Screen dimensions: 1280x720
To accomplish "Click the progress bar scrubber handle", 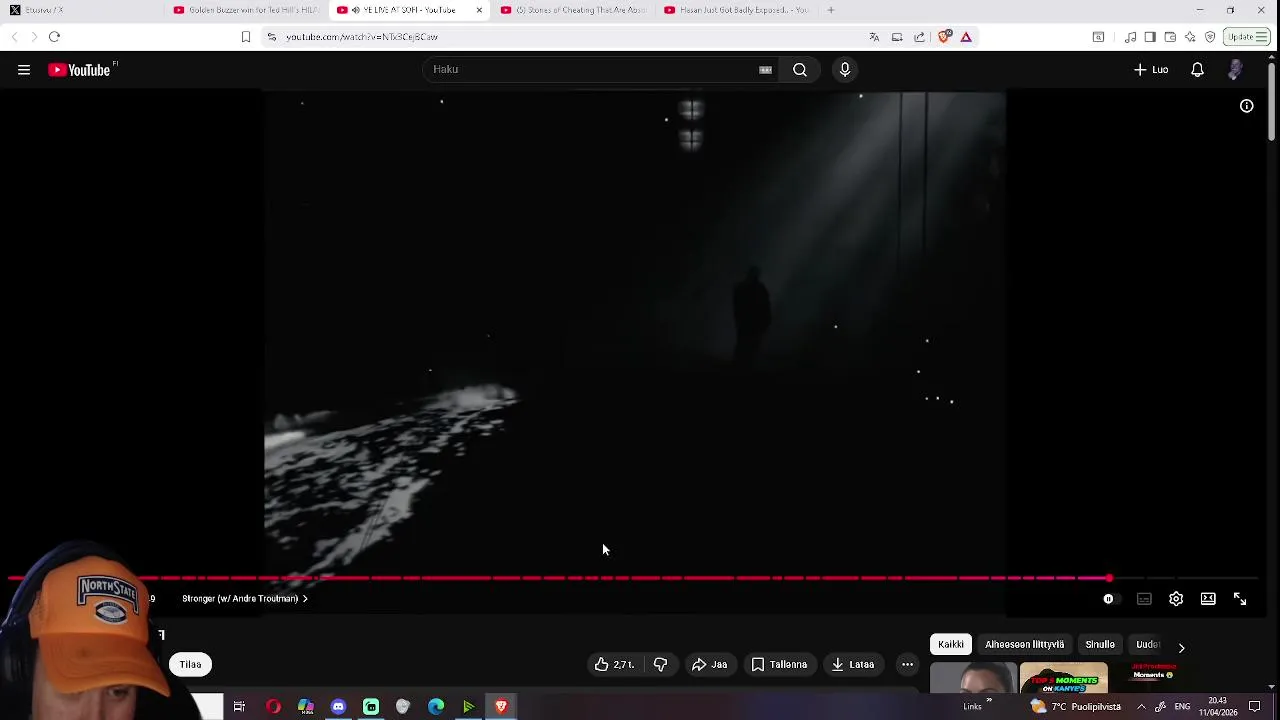I will point(1109,578).
